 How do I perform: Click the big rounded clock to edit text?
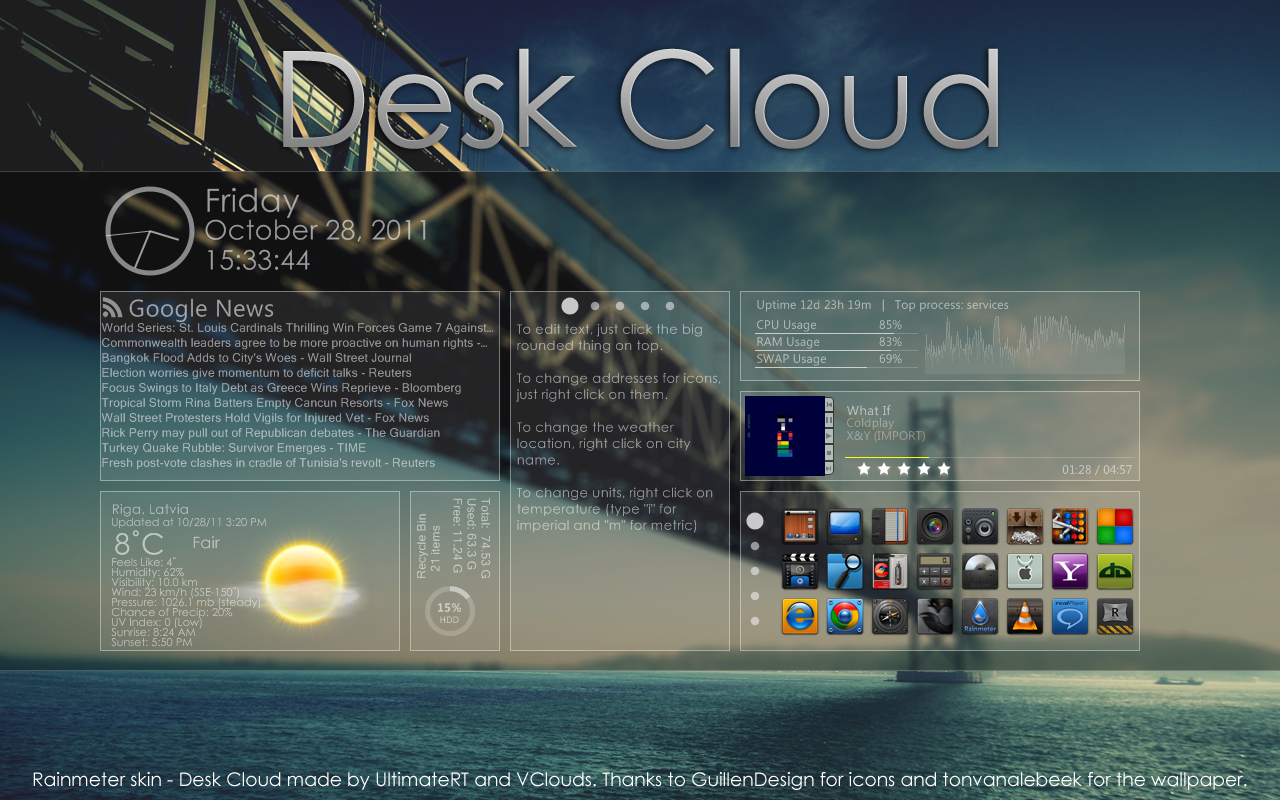click(x=150, y=230)
